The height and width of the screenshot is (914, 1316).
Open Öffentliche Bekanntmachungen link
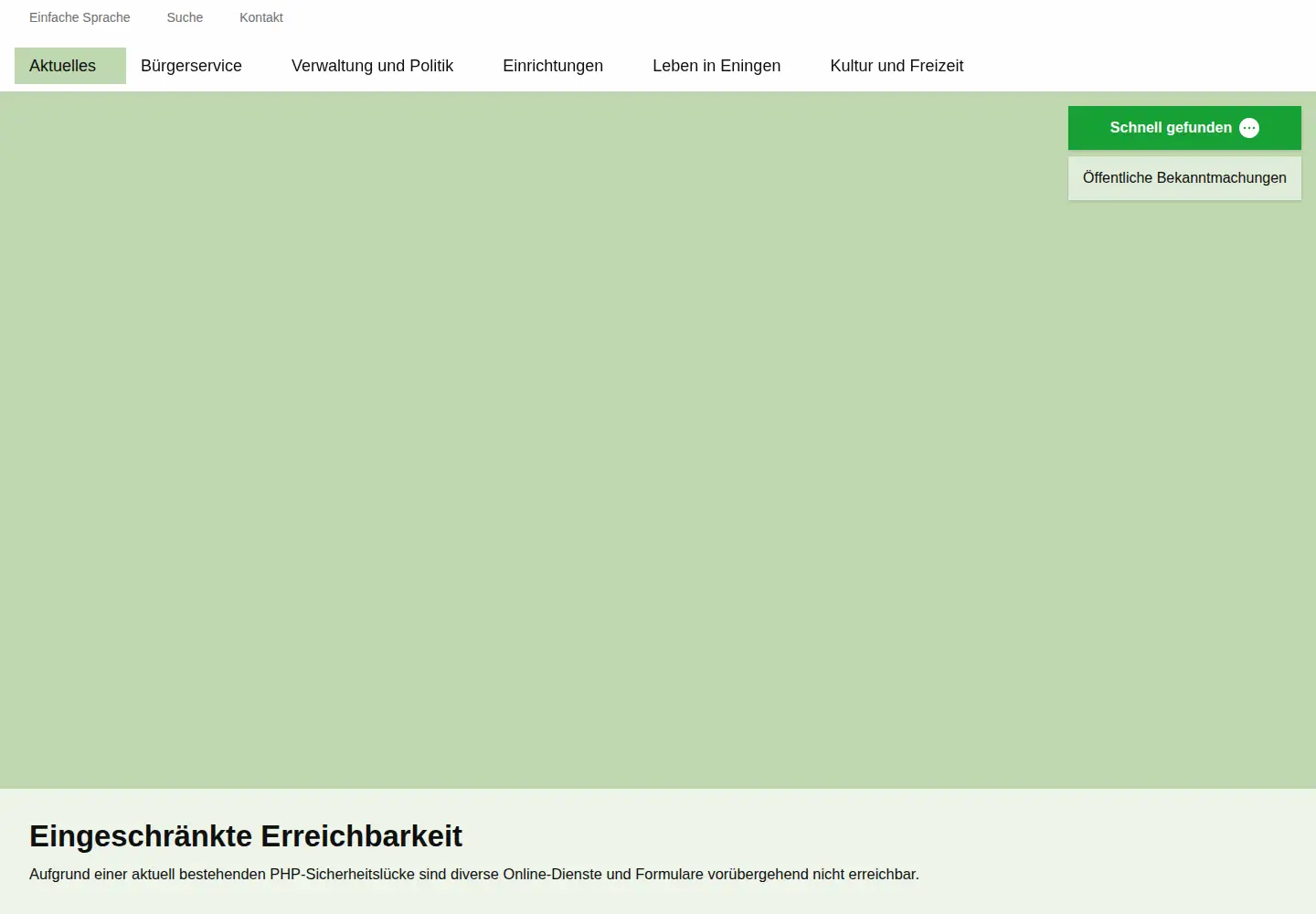(1184, 178)
